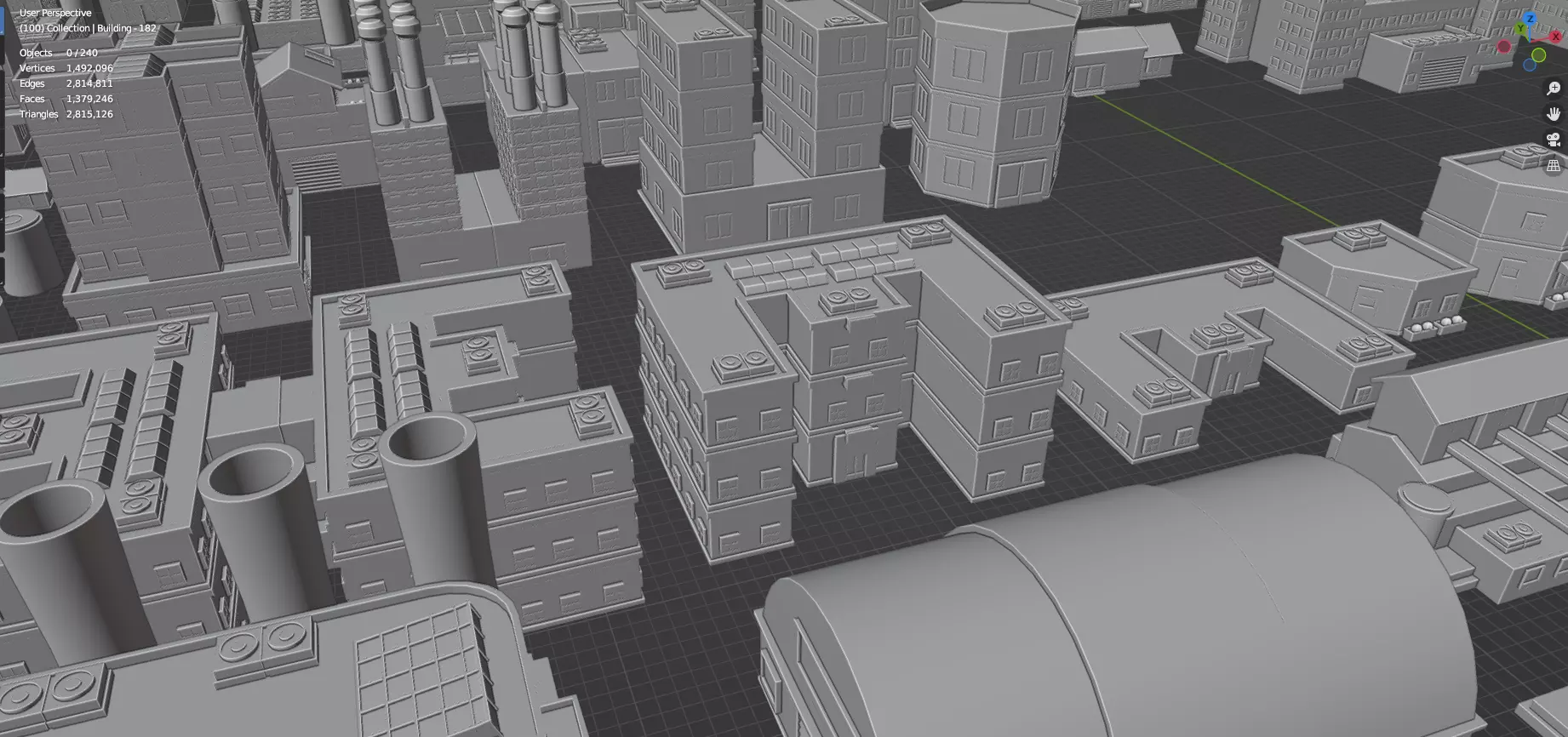Click the "Triangles" statistics label
This screenshot has width=1568, height=737.
click(39, 114)
